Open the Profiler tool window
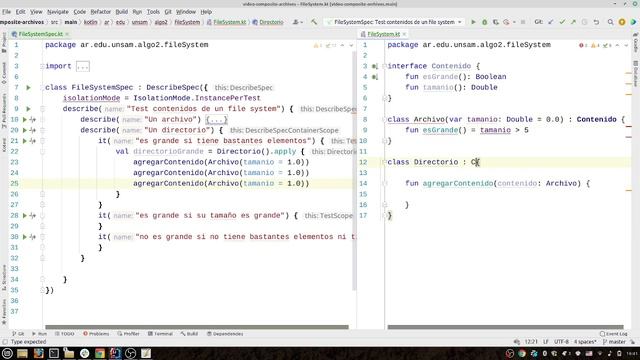This screenshot has height=360, width=640. click(x=129, y=334)
